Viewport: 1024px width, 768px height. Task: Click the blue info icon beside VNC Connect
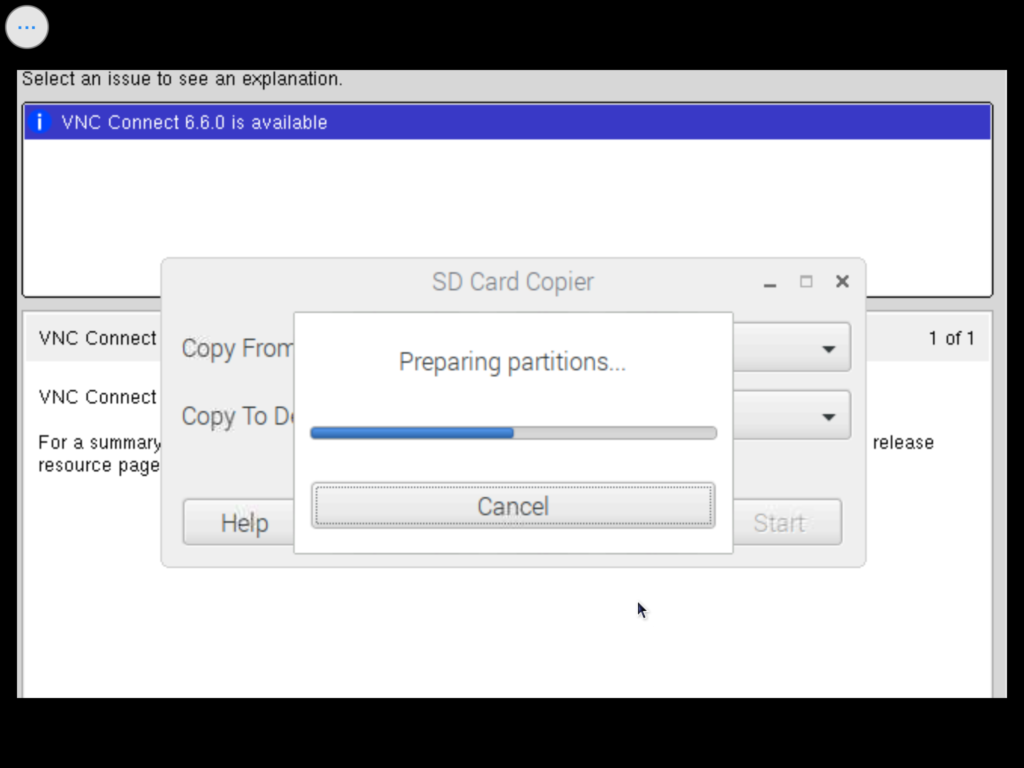coord(40,122)
